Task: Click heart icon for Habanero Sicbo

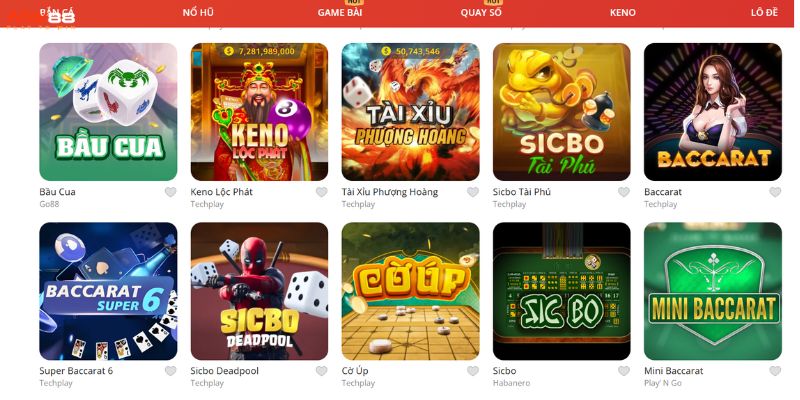Action: (x=624, y=371)
